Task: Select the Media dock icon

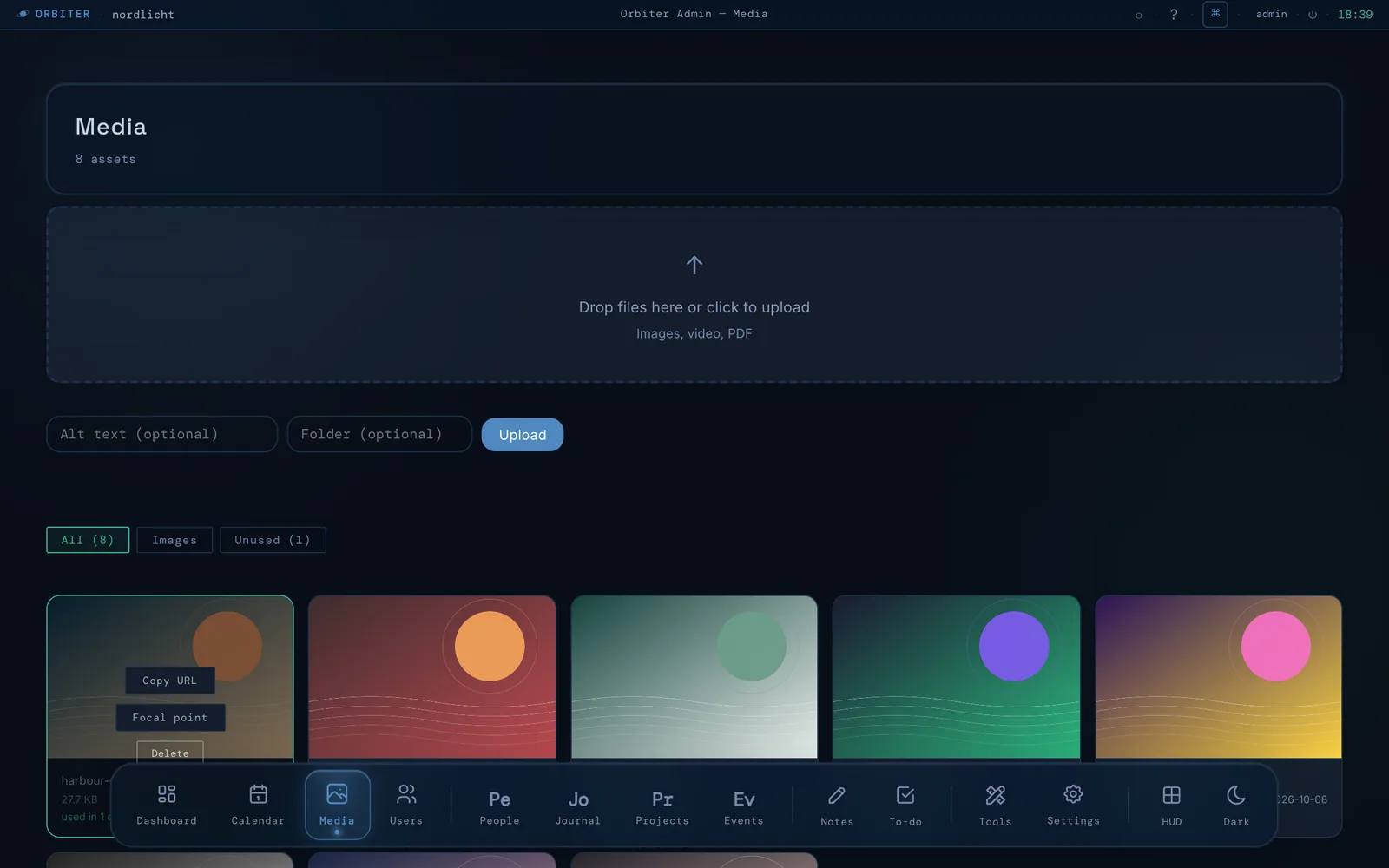Action: (337, 805)
